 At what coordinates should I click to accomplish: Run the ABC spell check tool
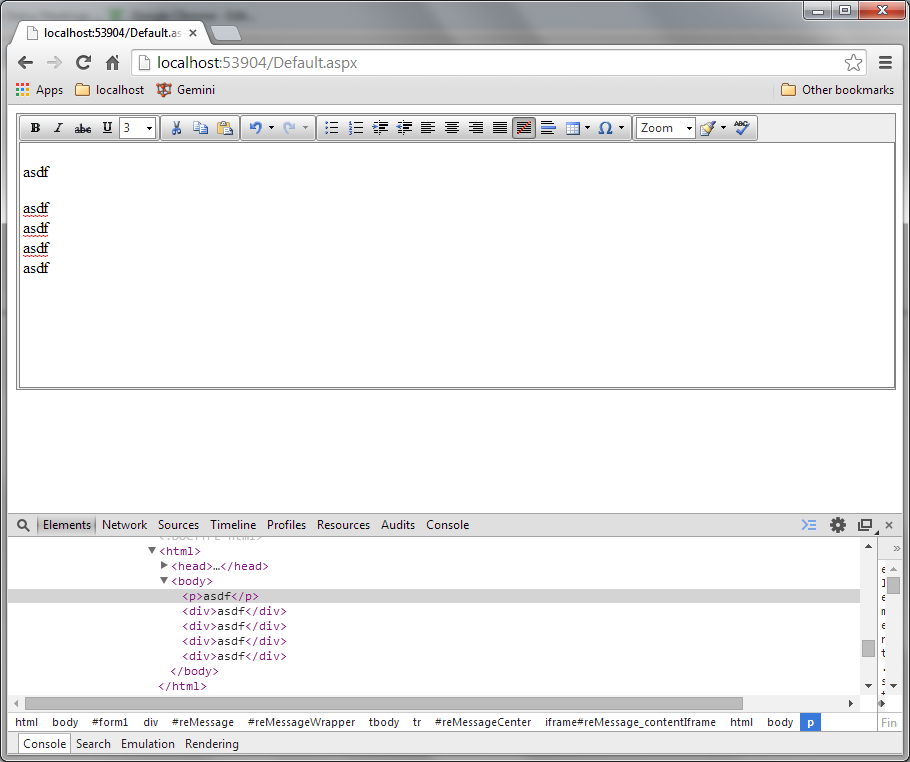[741, 128]
